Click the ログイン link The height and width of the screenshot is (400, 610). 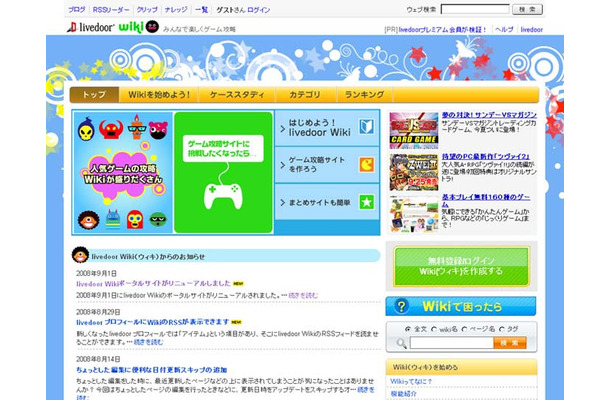[258, 10]
